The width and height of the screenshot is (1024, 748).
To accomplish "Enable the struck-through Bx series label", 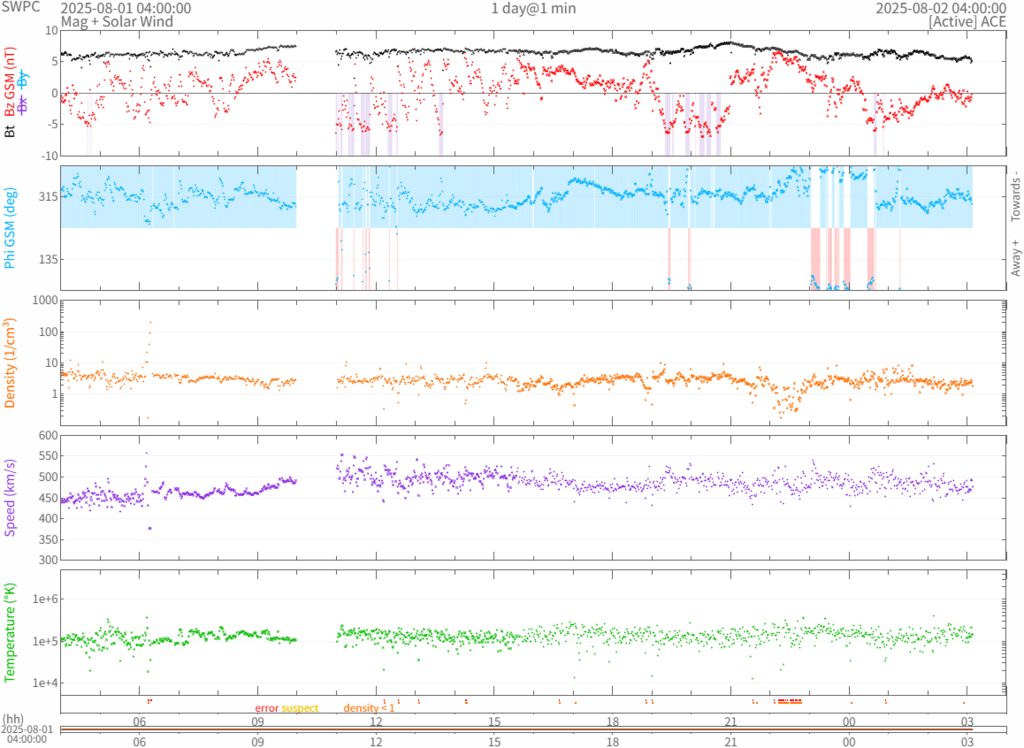I will click(x=24, y=105).
